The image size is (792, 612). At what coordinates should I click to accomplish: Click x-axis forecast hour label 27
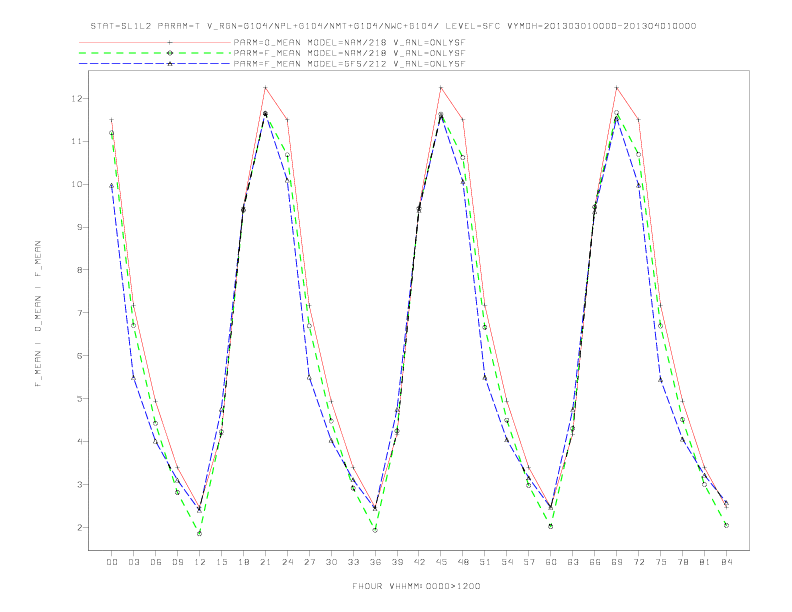(309, 562)
